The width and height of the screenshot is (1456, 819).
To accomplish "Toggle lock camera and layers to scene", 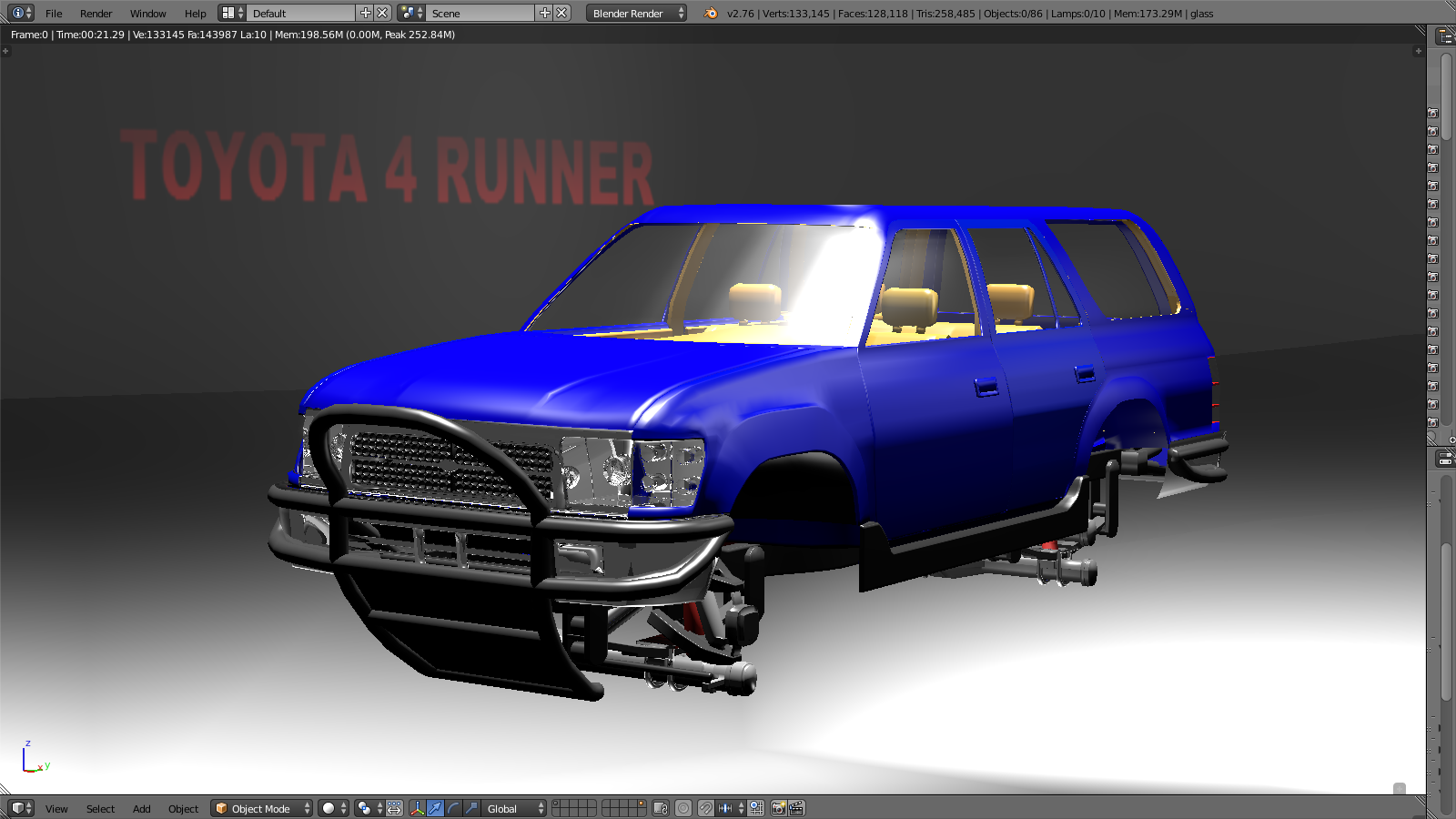I will [661, 808].
